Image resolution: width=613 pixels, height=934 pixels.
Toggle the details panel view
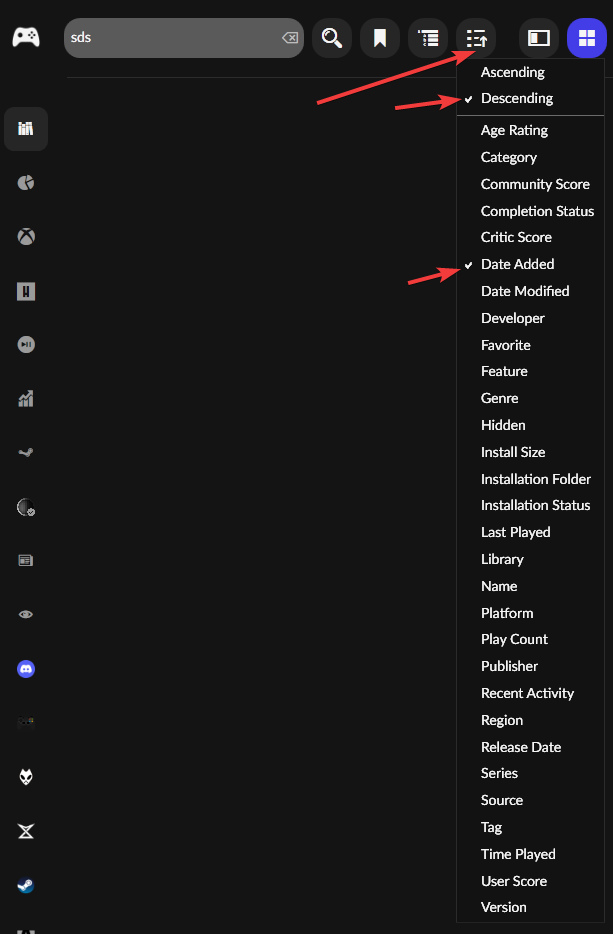pyautogui.click(x=537, y=37)
